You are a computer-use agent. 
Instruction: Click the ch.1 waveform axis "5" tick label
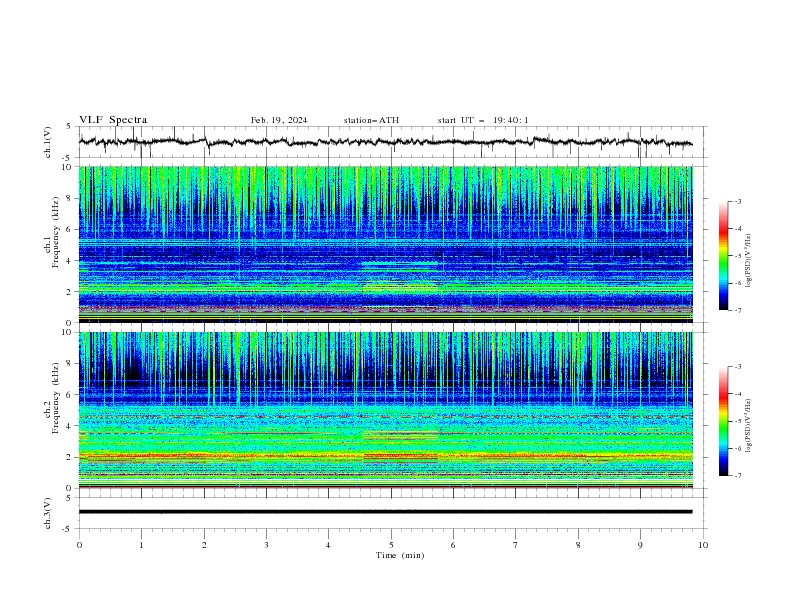pos(69,127)
